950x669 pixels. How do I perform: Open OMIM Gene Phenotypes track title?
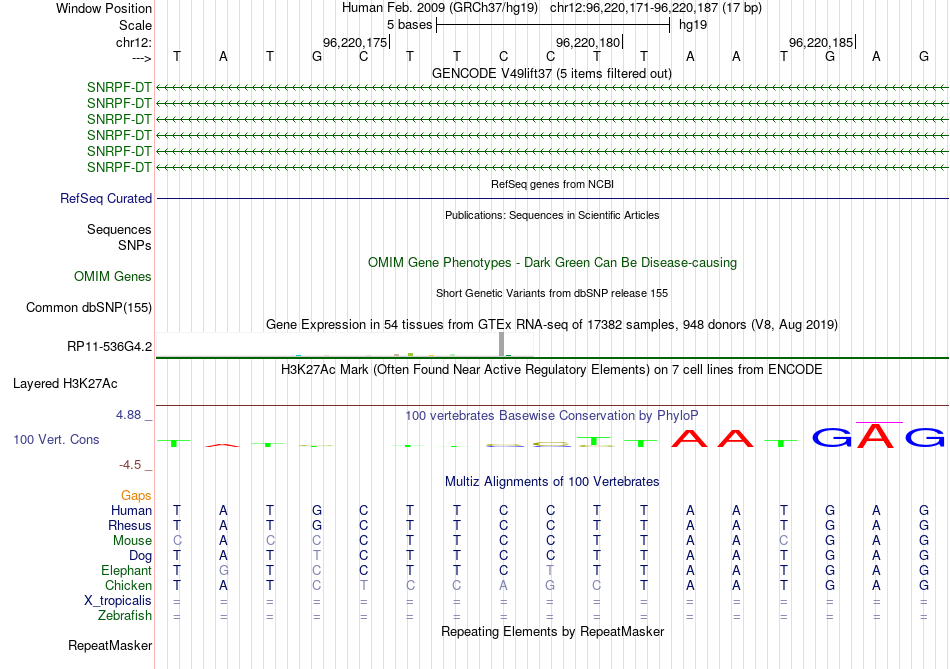pyautogui.click(x=552, y=262)
